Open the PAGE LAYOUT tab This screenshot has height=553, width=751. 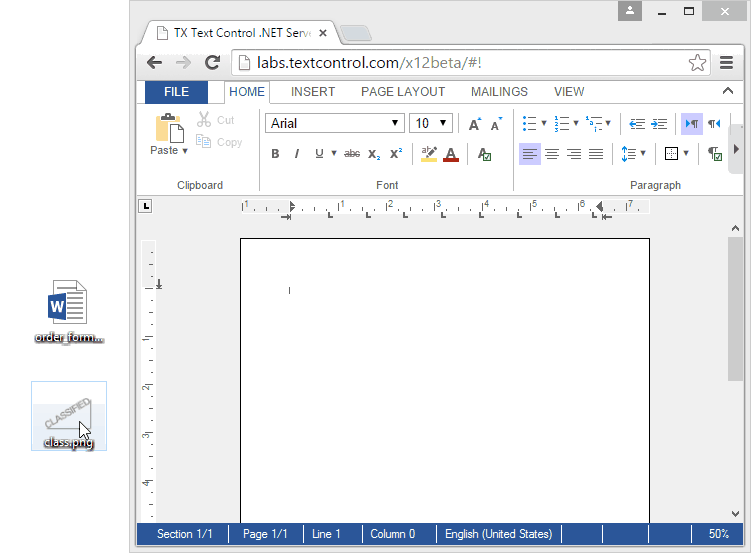pyautogui.click(x=403, y=92)
